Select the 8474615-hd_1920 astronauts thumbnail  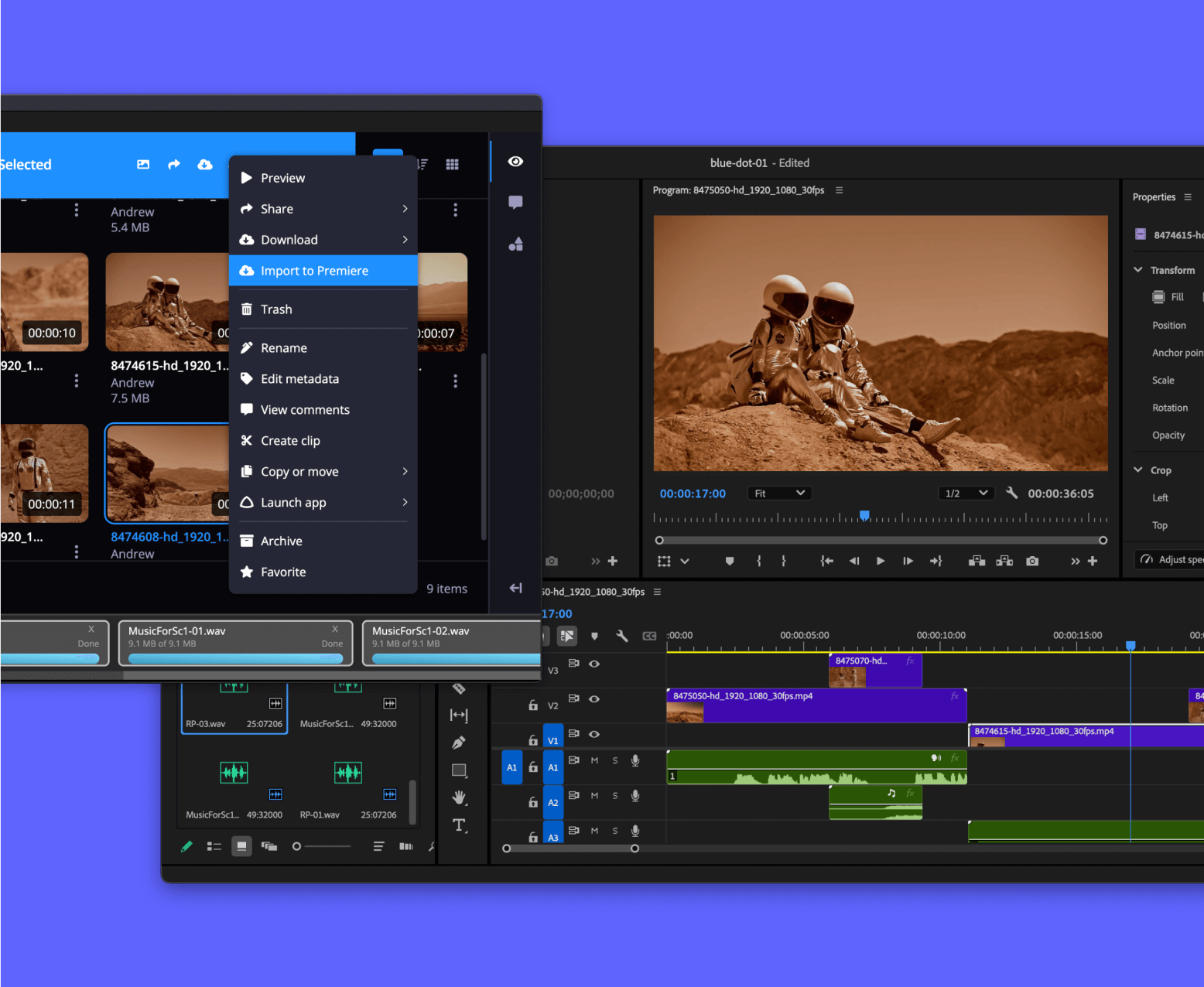coord(168,302)
